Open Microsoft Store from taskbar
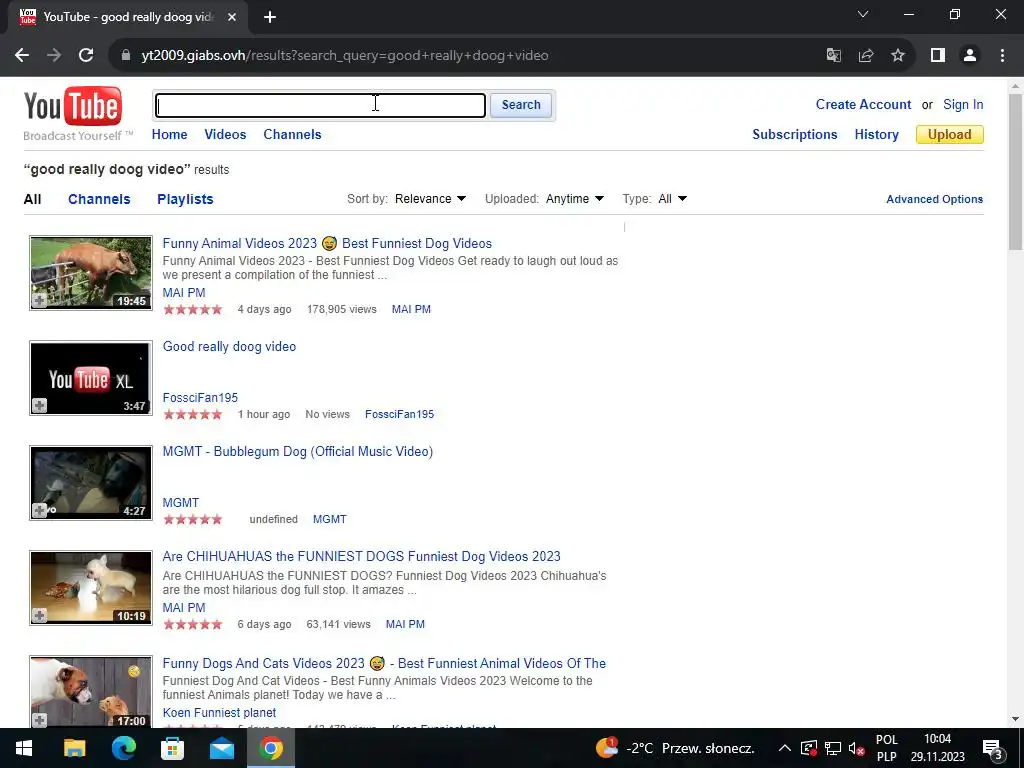The image size is (1024, 768). pos(172,748)
